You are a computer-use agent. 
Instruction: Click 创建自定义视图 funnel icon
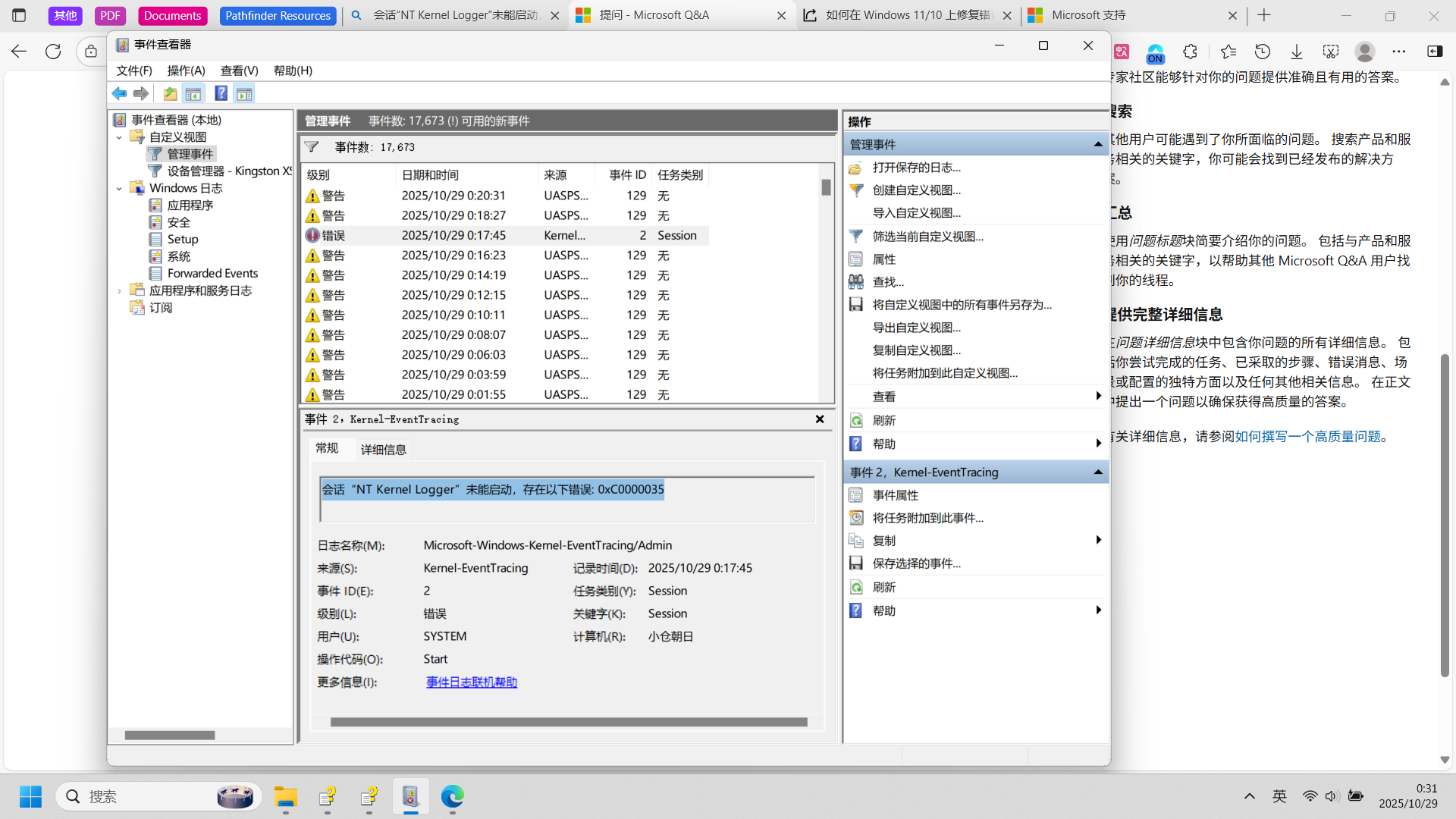(x=856, y=190)
